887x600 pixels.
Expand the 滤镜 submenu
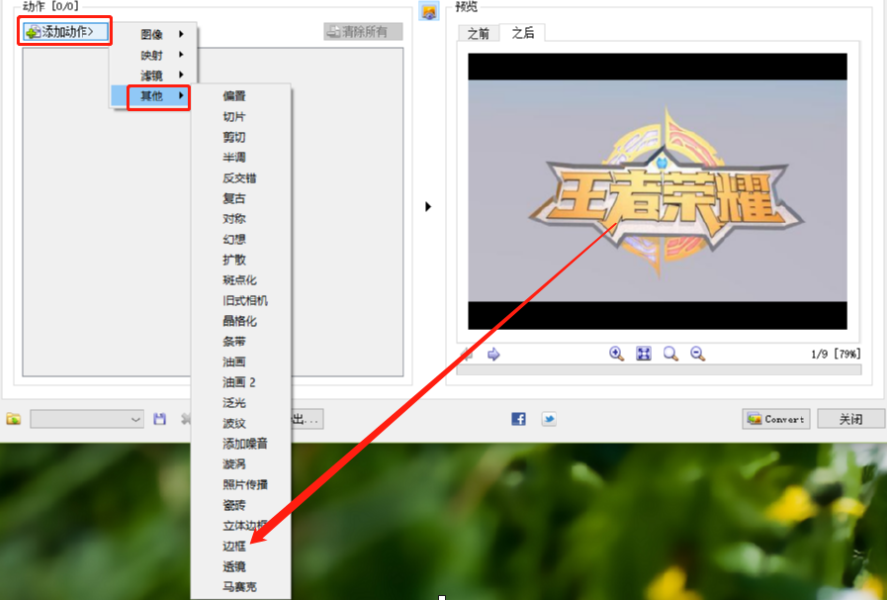[153, 75]
